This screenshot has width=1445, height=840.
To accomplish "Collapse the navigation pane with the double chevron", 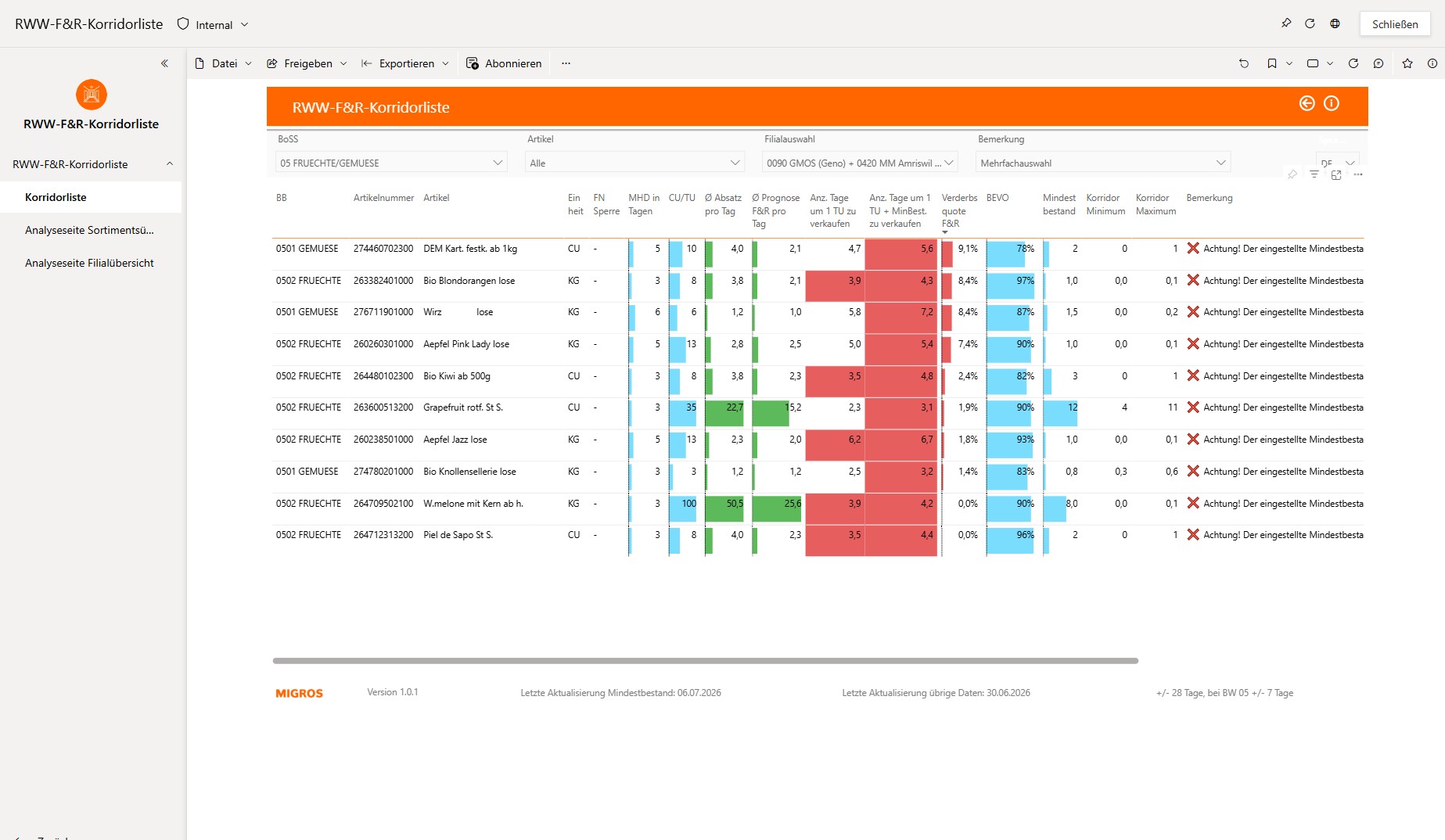I will point(164,63).
